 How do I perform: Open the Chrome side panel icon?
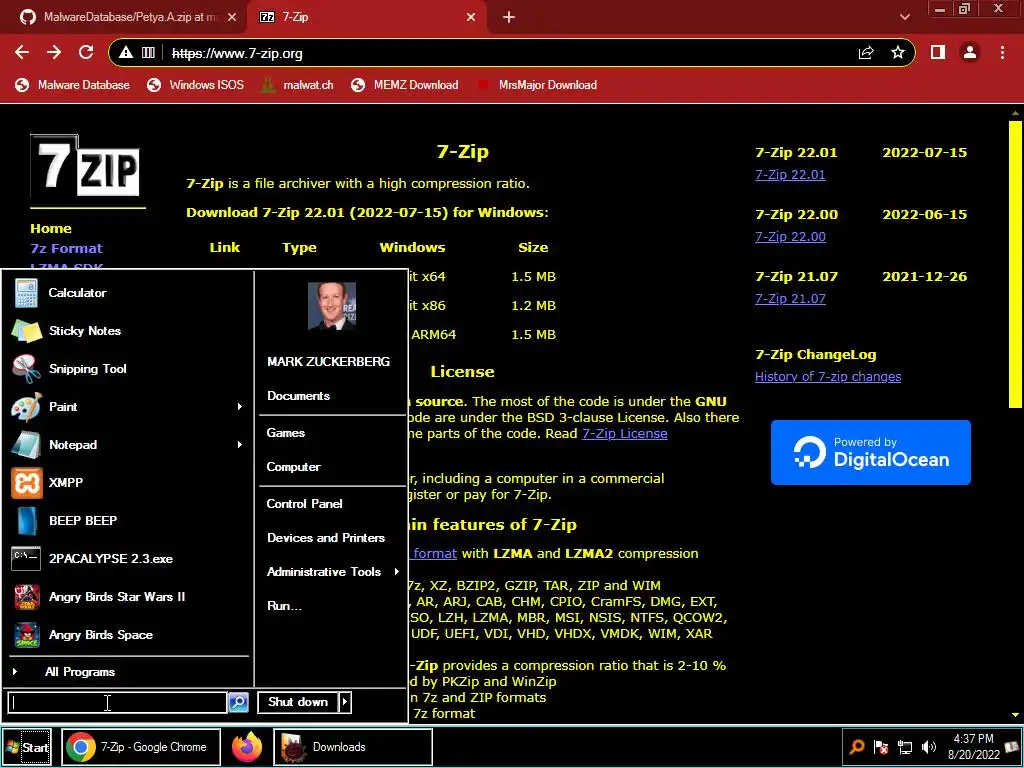(938, 53)
